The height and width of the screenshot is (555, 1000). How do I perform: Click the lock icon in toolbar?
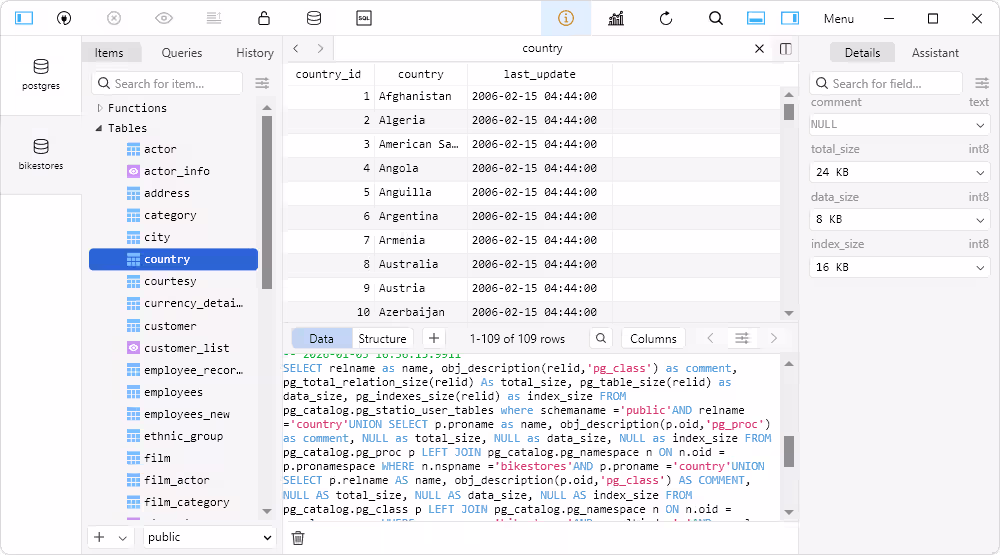263,18
